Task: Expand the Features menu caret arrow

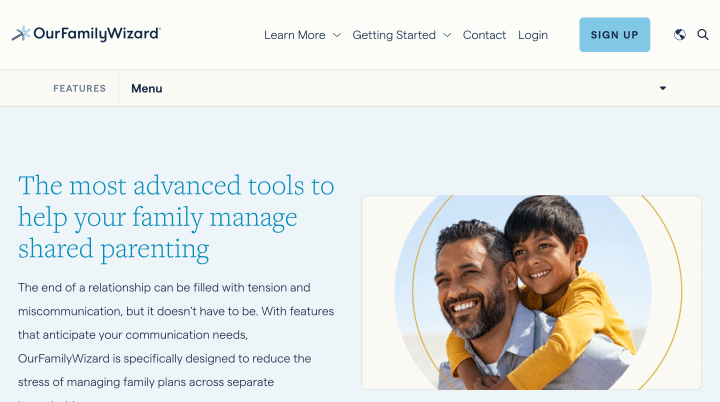Action: tap(662, 88)
